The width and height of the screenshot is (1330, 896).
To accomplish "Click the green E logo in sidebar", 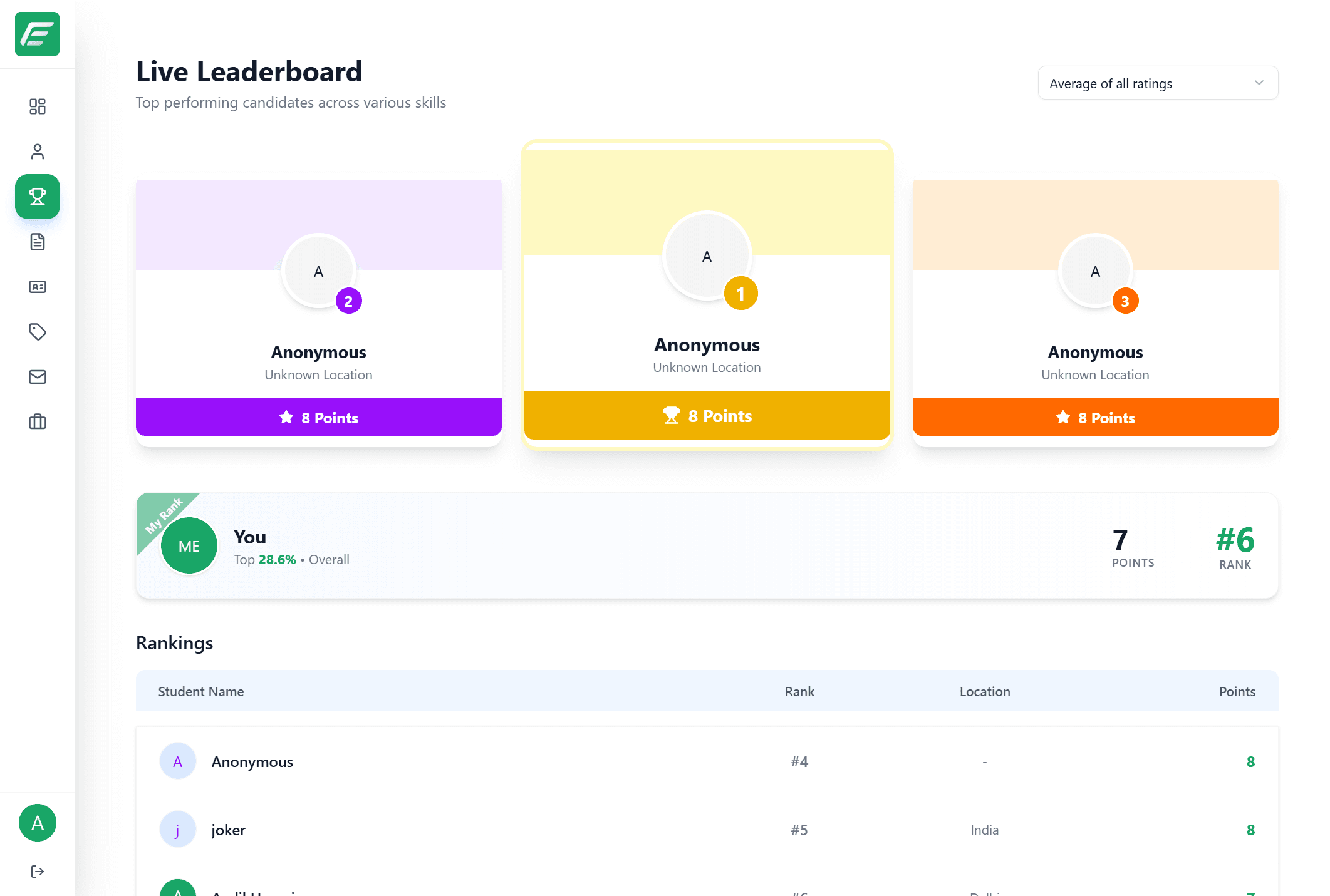I will 37,34.
